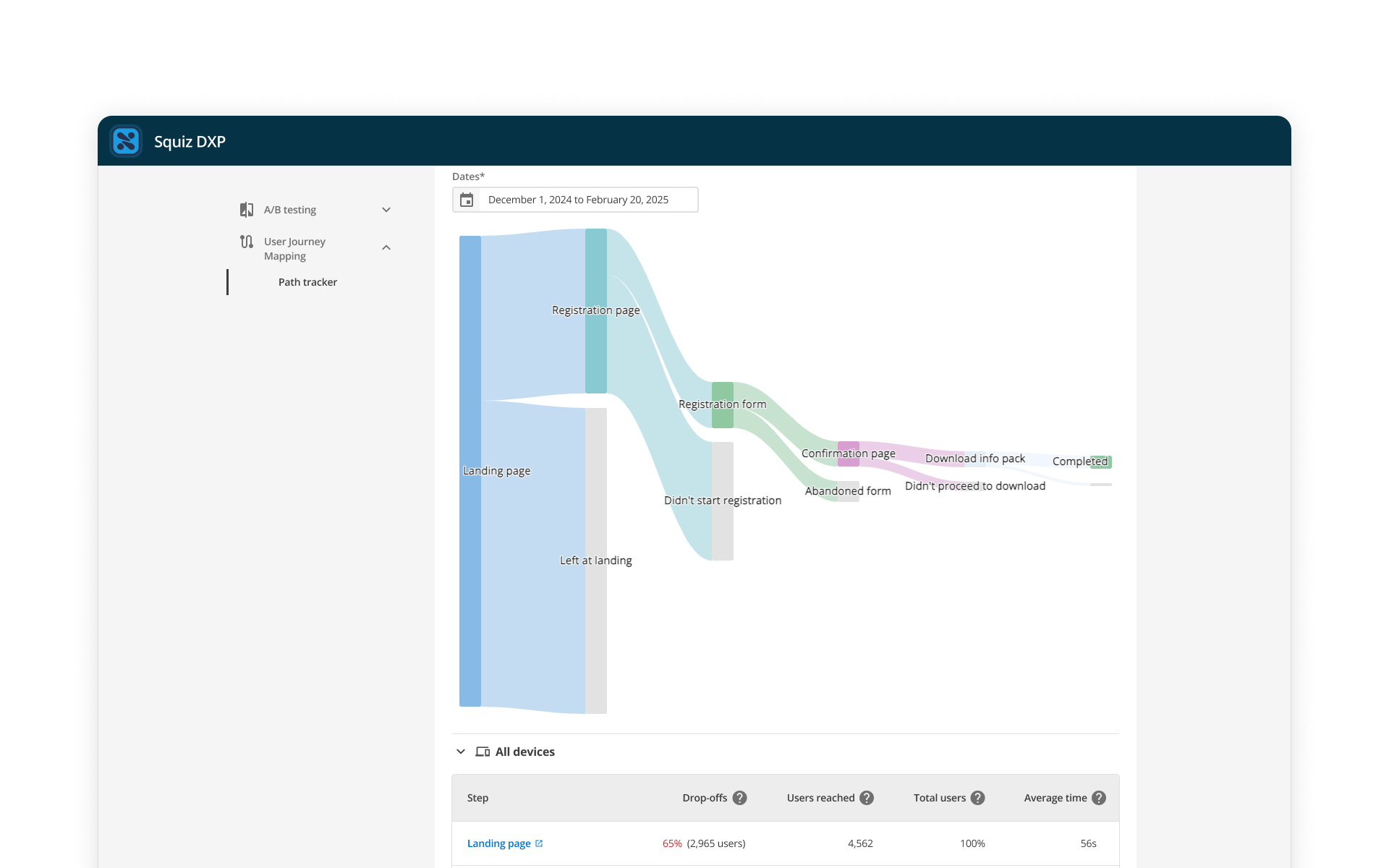Click the Users reached header text
The image size is (1389, 868).
click(820, 798)
